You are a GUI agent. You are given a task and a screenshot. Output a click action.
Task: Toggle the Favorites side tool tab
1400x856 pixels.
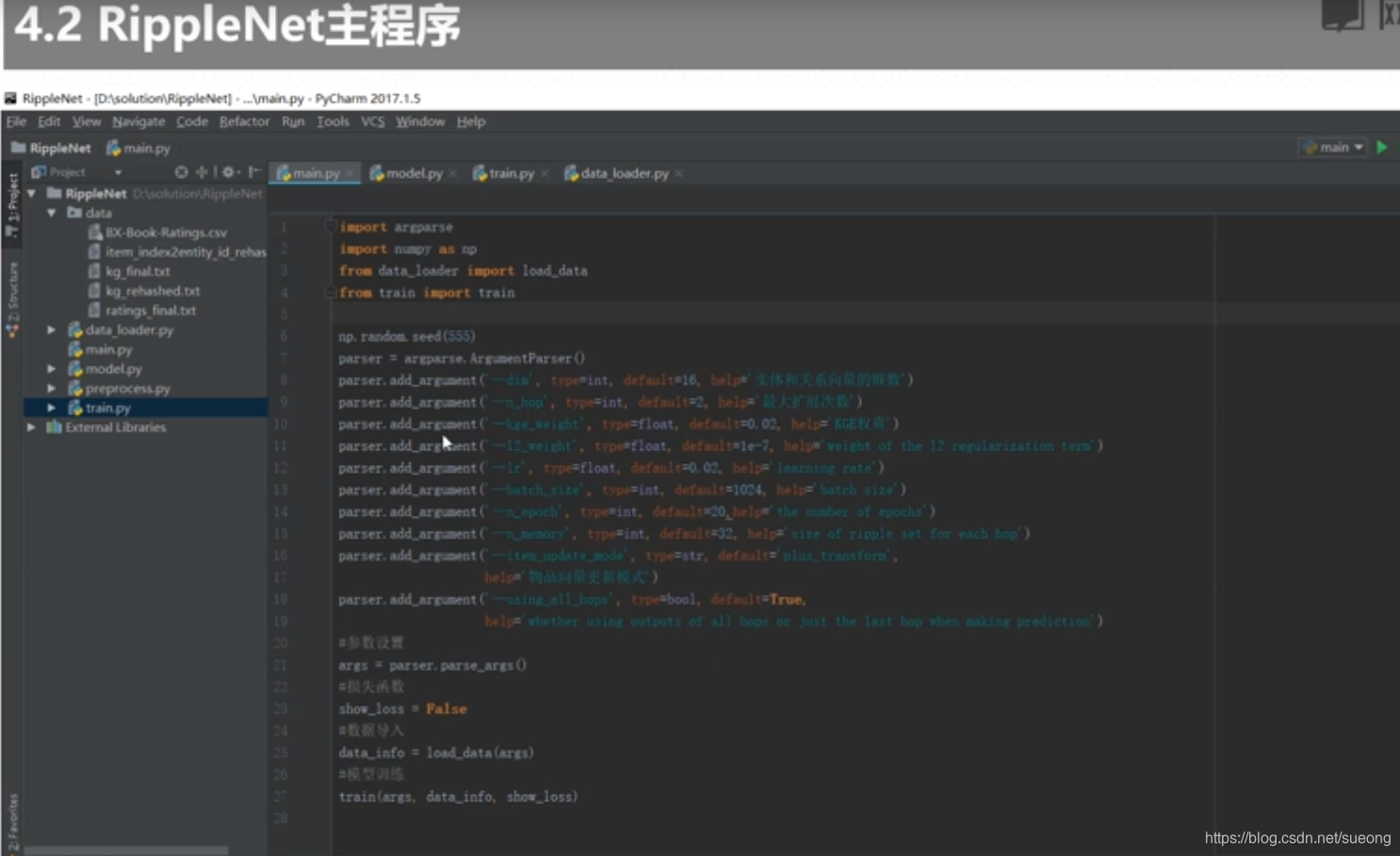(x=12, y=823)
